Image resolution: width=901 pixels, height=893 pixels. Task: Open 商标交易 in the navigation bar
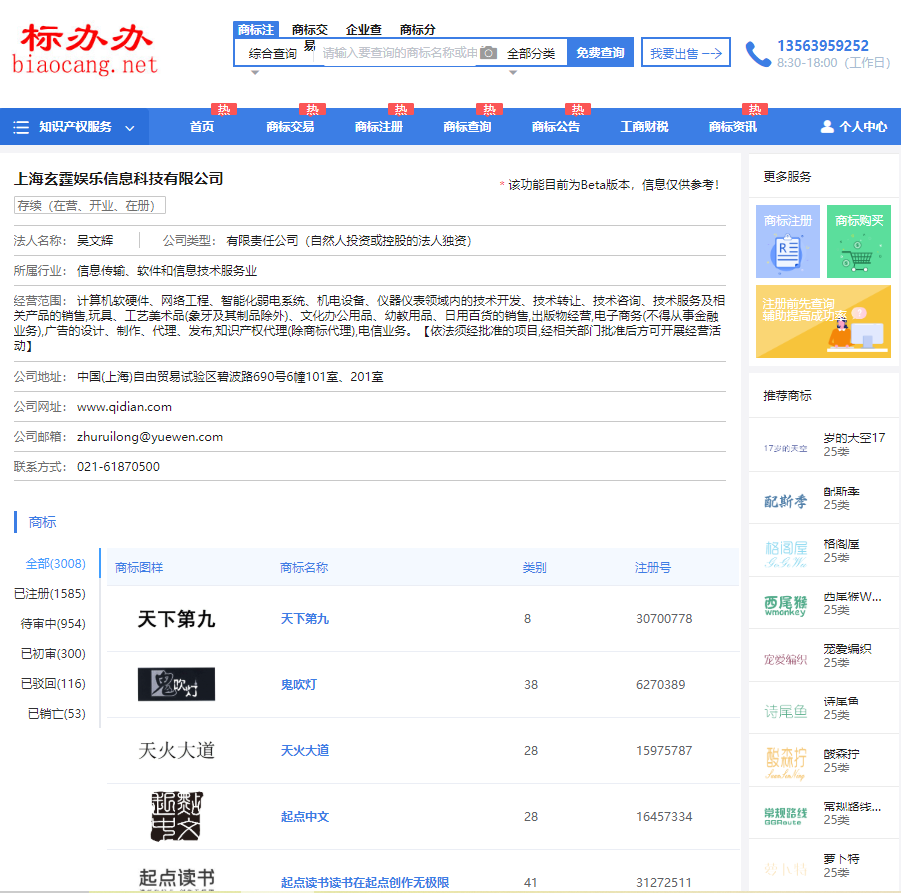tap(290, 126)
